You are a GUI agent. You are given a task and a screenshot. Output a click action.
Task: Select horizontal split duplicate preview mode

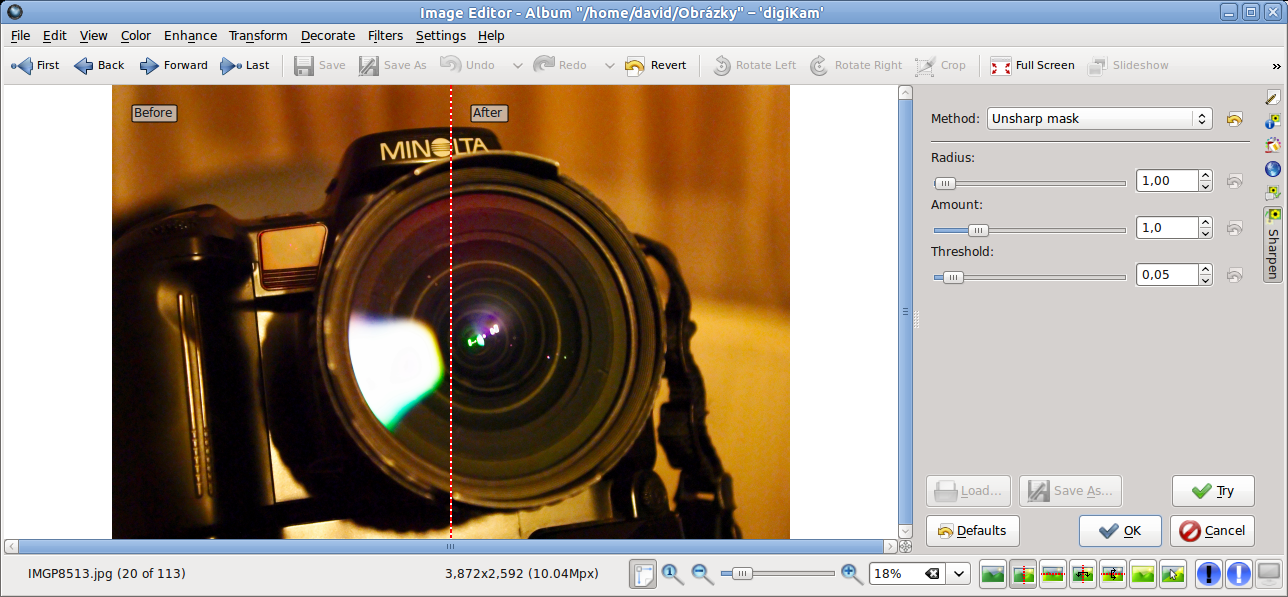(1113, 574)
